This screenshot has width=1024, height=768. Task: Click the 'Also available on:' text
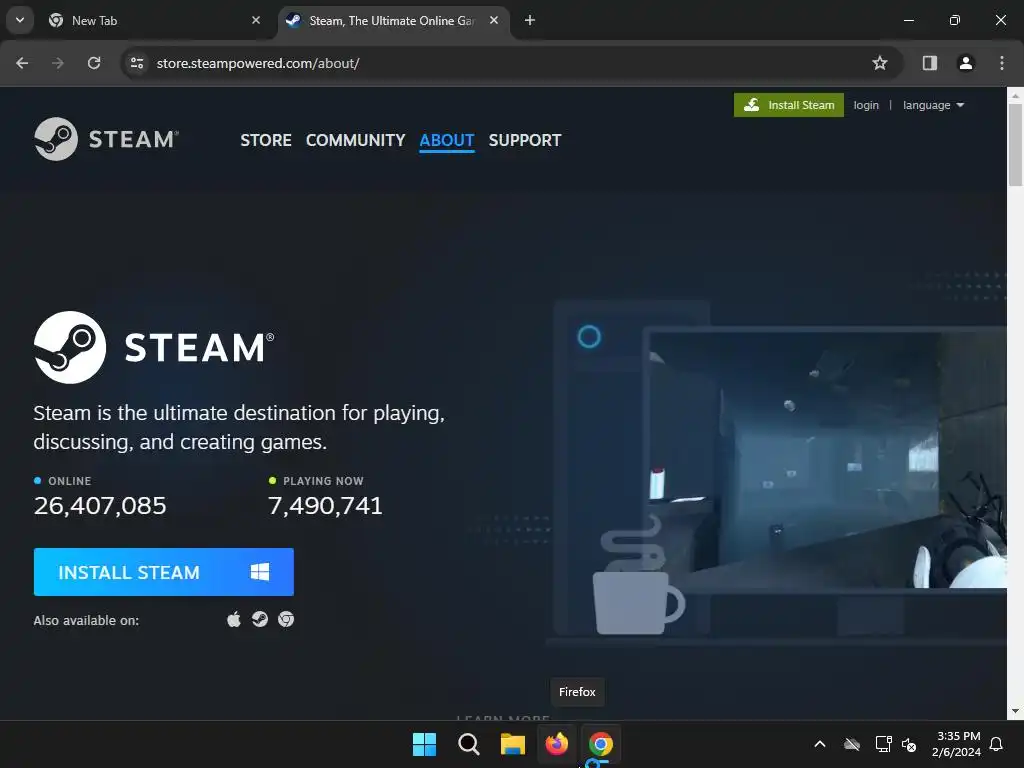tap(86, 620)
